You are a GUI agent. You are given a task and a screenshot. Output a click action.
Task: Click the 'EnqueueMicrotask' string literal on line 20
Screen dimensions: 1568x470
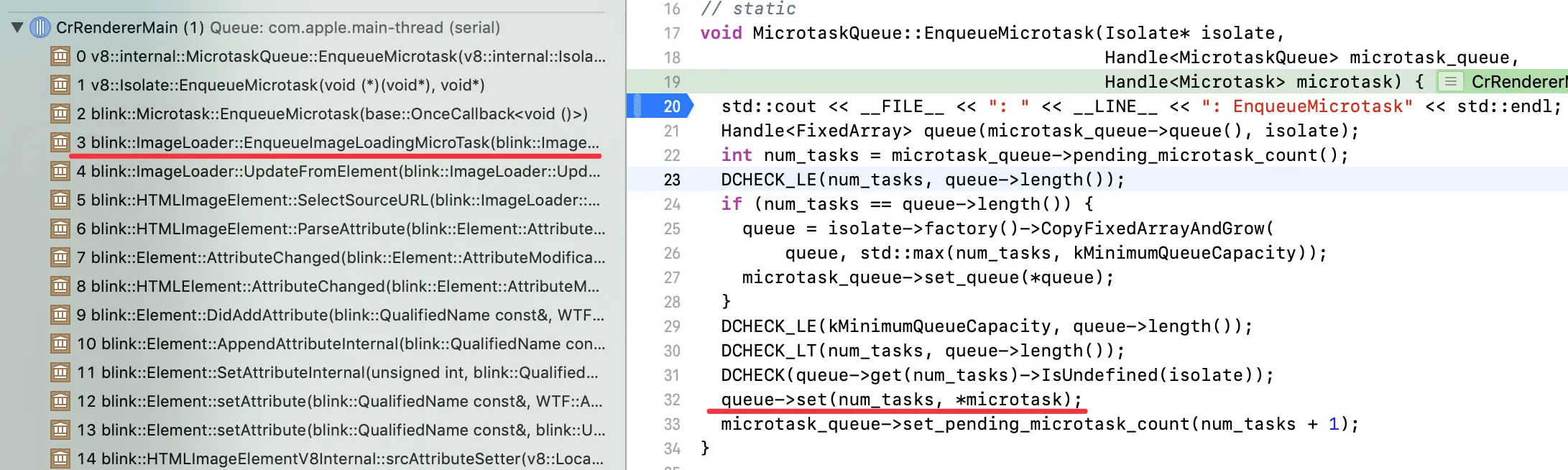(x=1307, y=106)
